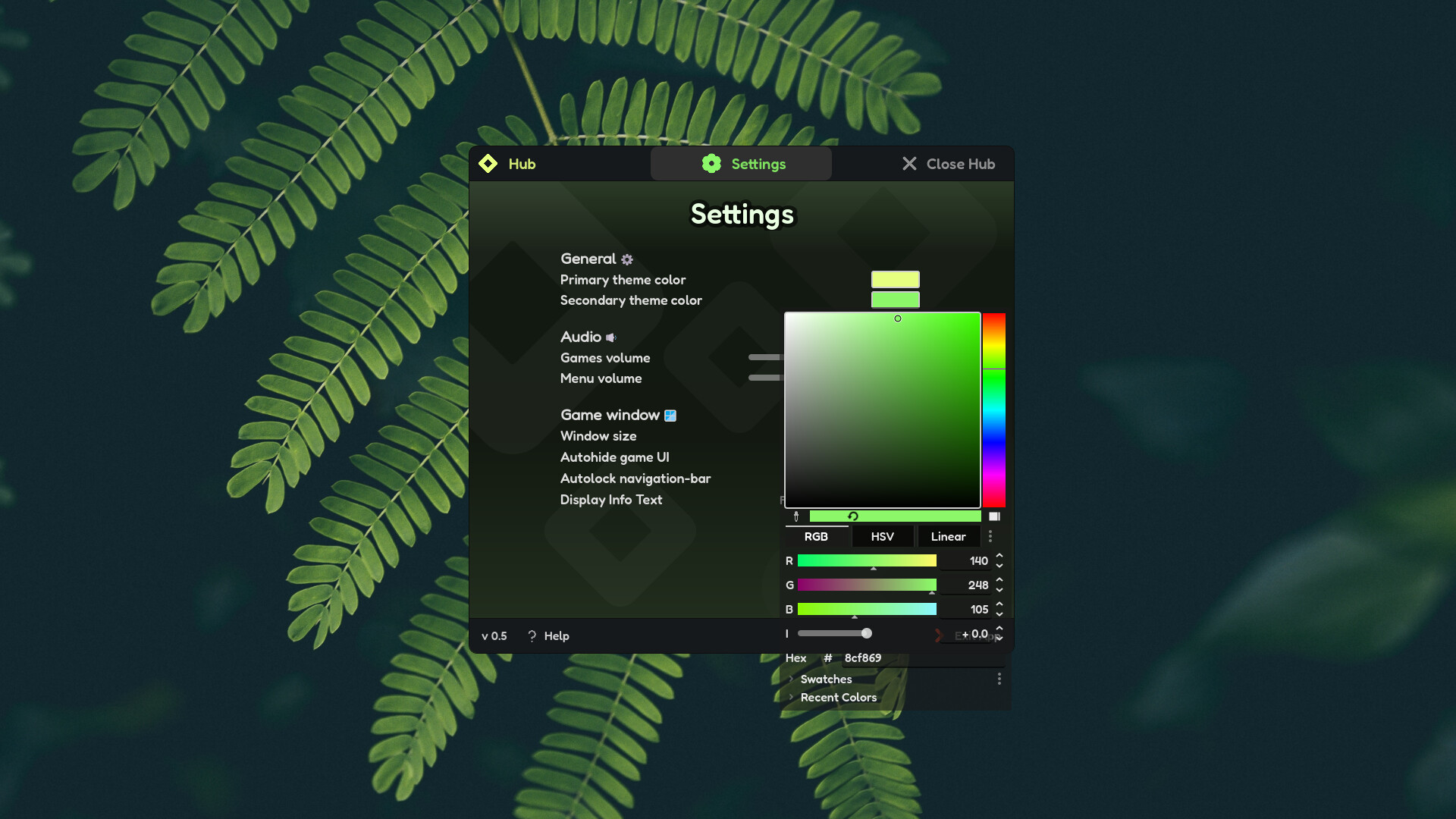Toggle the color comparison square beside color preview
The height and width of the screenshot is (819, 1456).
point(995,516)
